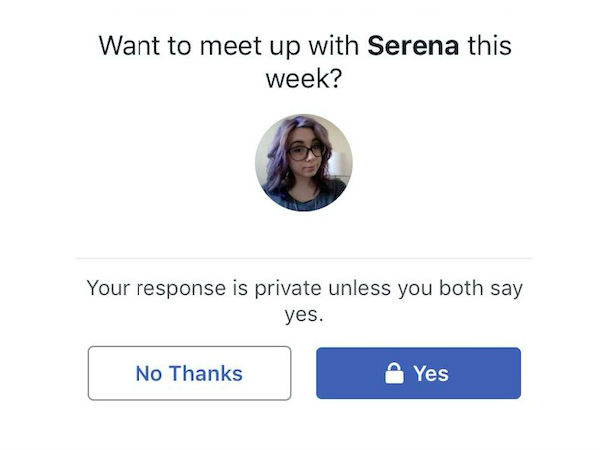Click the lock icon on Yes button
Image resolution: width=600 pixels, height=450 pixels.
tap(395, 374)
